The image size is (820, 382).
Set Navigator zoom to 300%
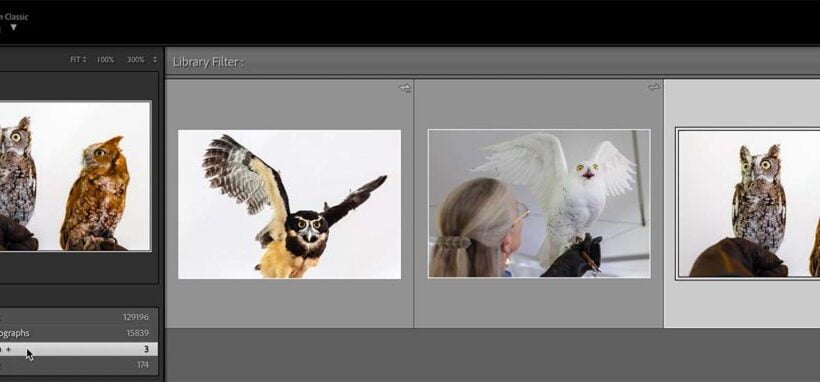[x=136, y=60]
